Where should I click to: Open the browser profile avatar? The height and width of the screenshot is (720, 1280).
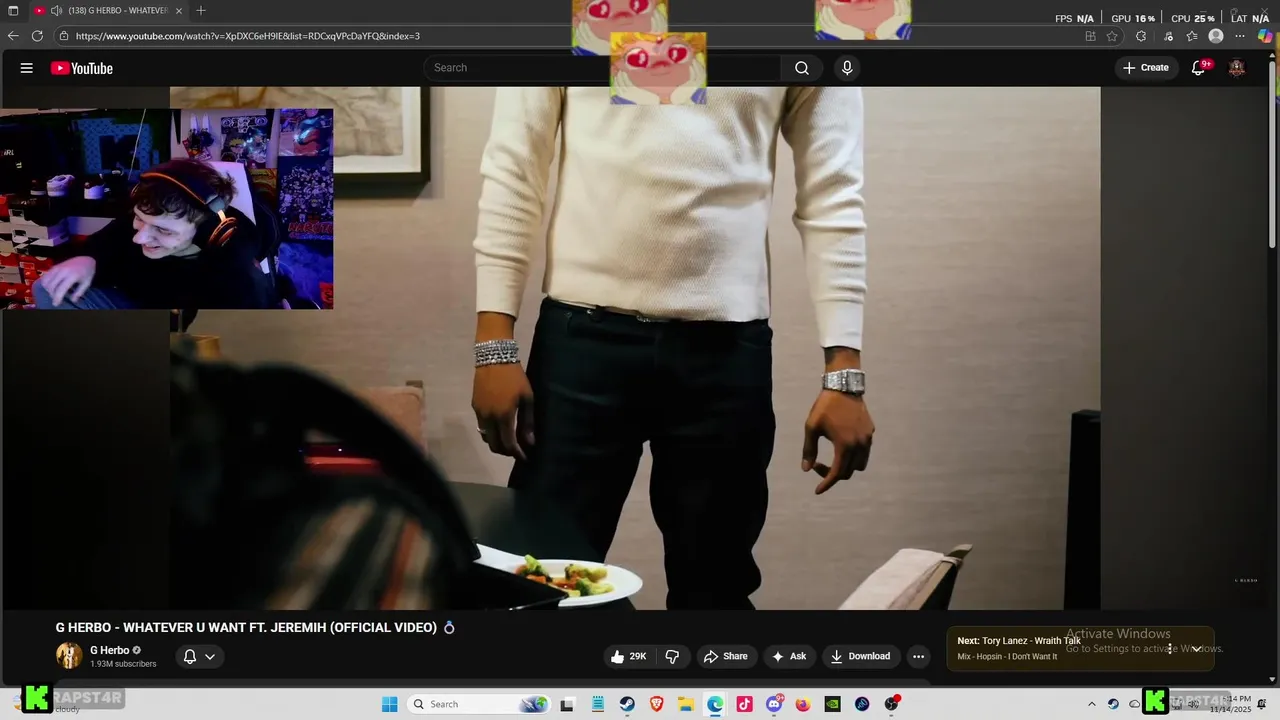tap(1216, 36)
